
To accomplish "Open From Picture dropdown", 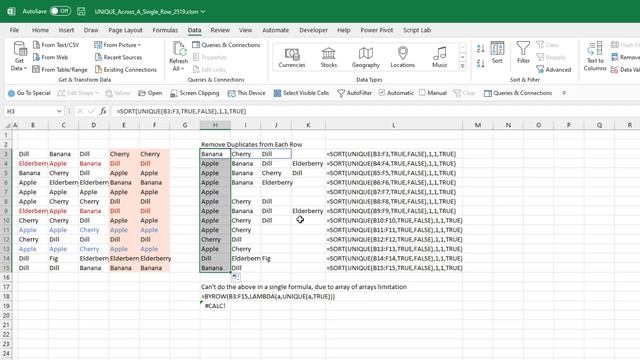I will click(118, 45).
